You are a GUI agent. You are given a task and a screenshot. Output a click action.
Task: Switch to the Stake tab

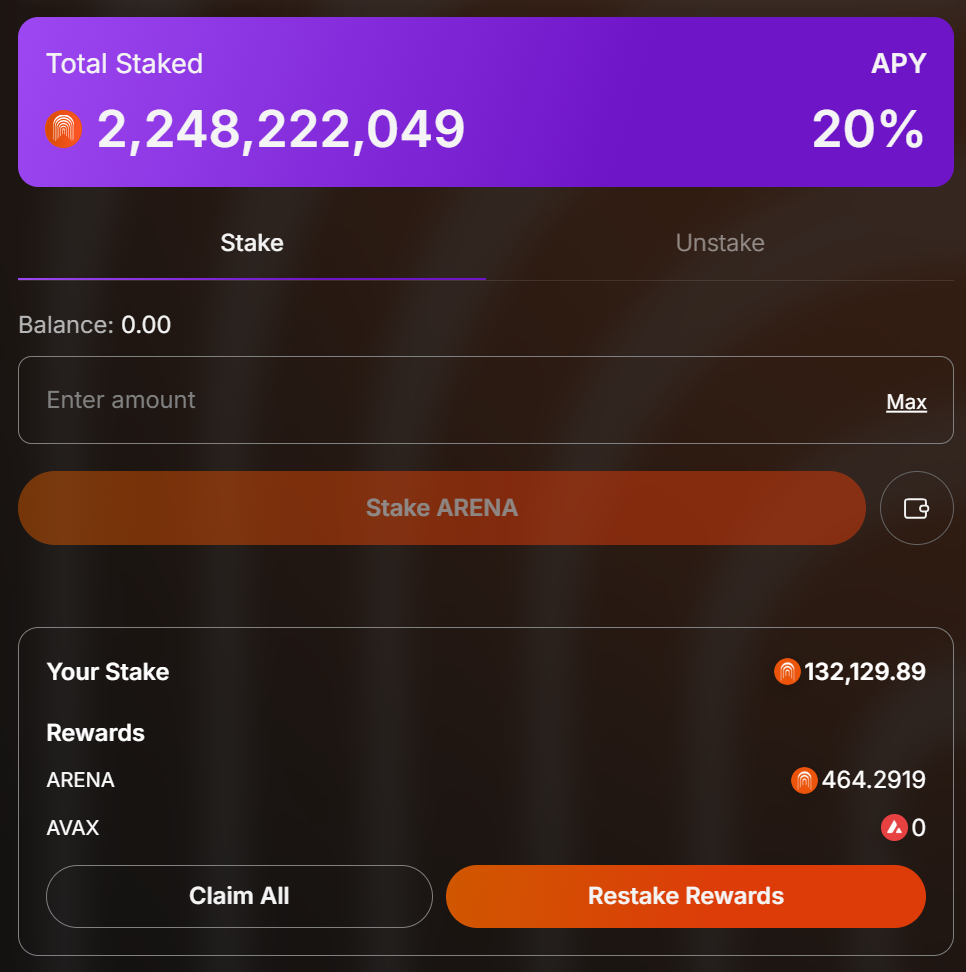(x=252, y=243)
